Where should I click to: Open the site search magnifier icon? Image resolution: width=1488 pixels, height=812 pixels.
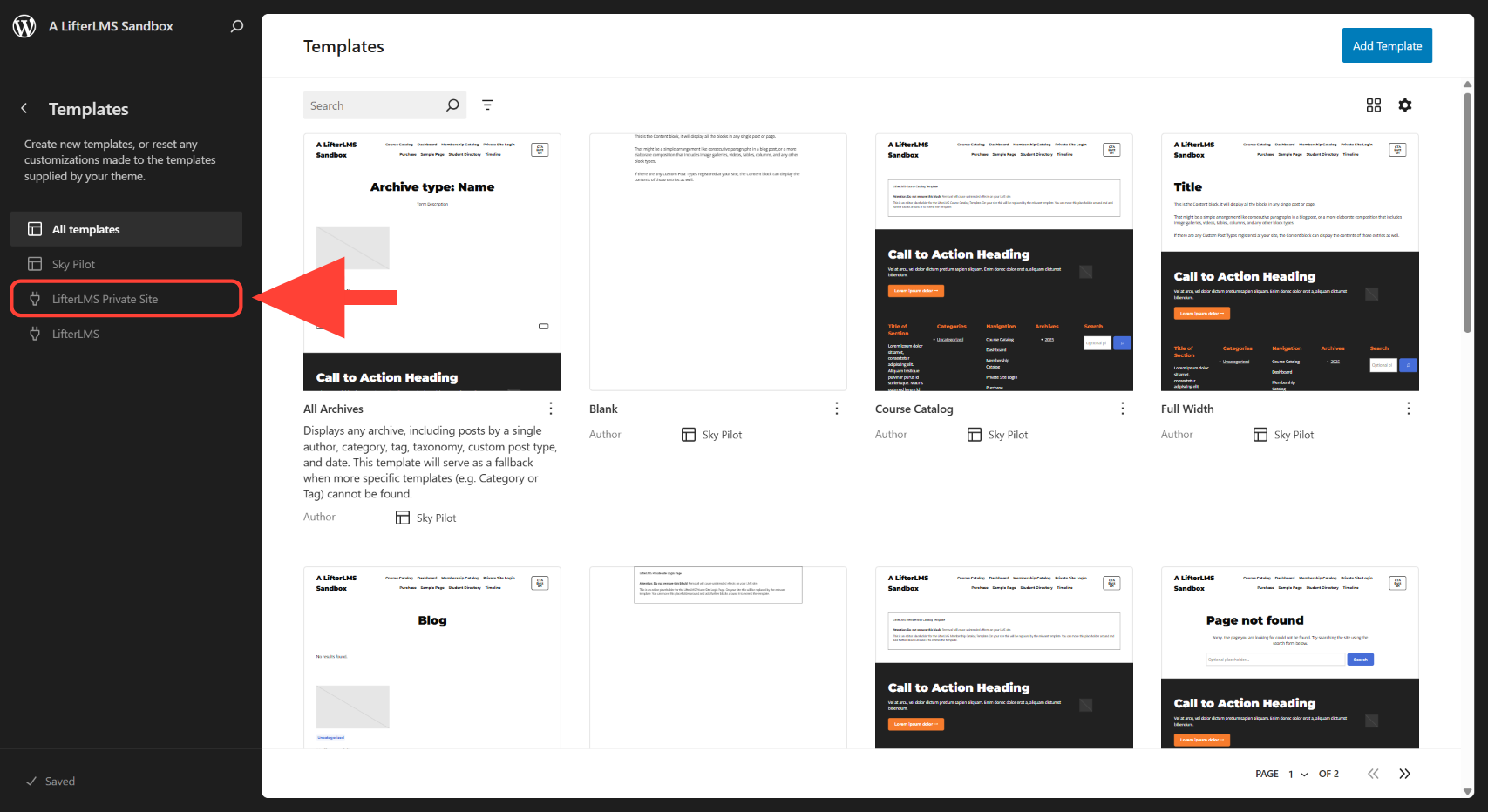tap(236, 26)
